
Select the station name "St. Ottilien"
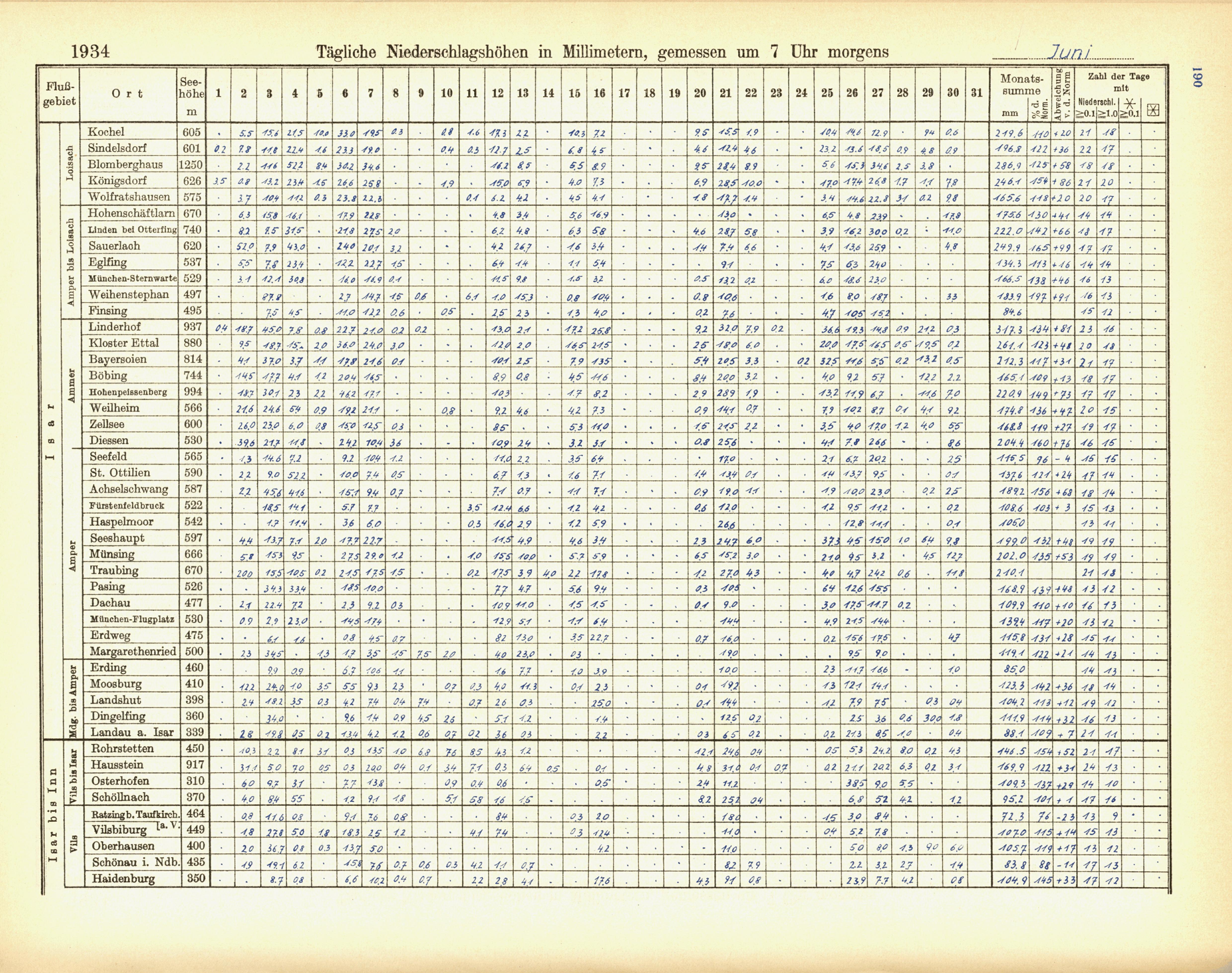(120, 473)
